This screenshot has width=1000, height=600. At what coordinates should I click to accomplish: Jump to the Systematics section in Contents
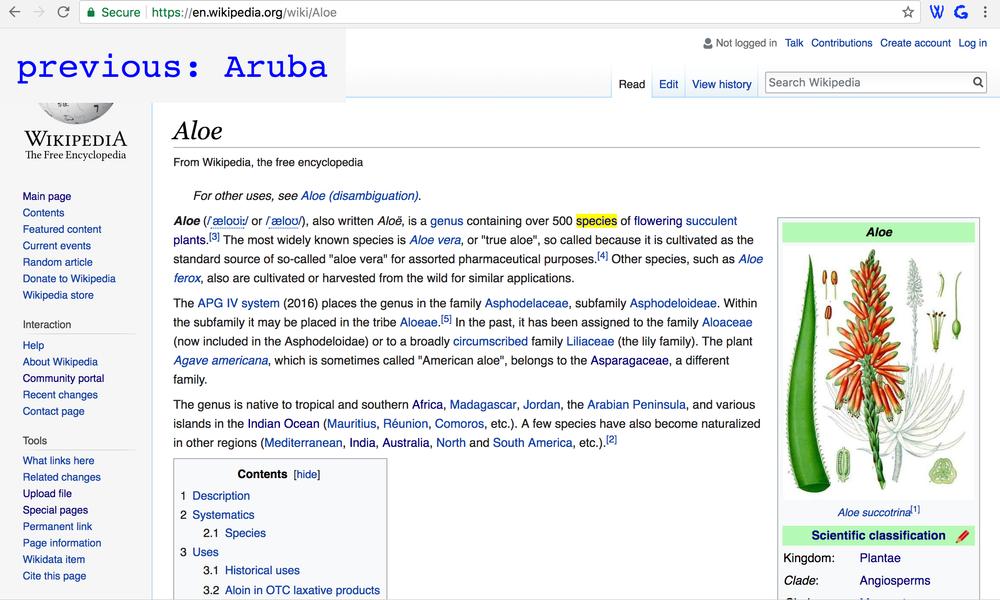[223, 515]
